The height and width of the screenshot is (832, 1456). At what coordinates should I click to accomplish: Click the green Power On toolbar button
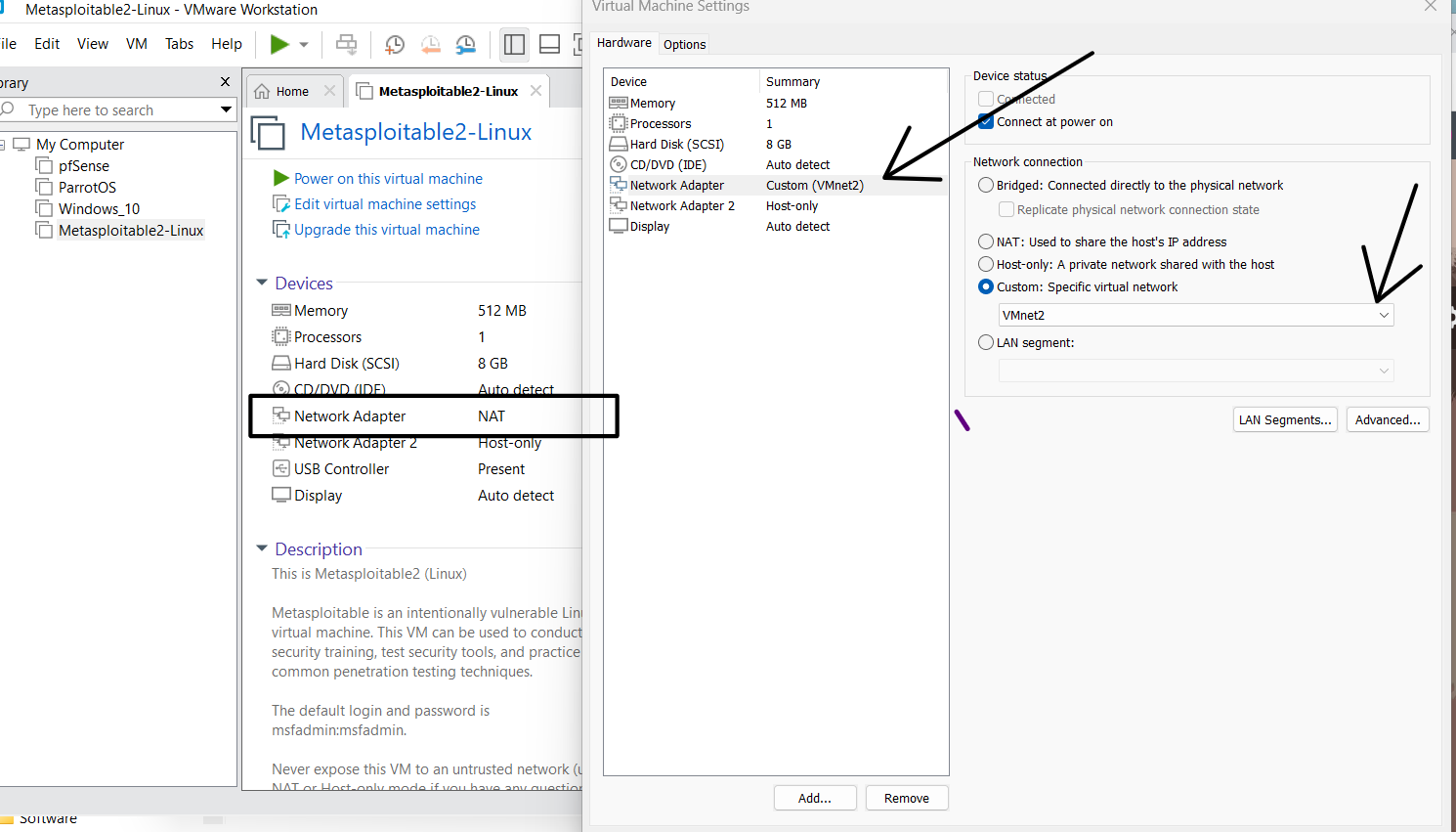[279, 44]
